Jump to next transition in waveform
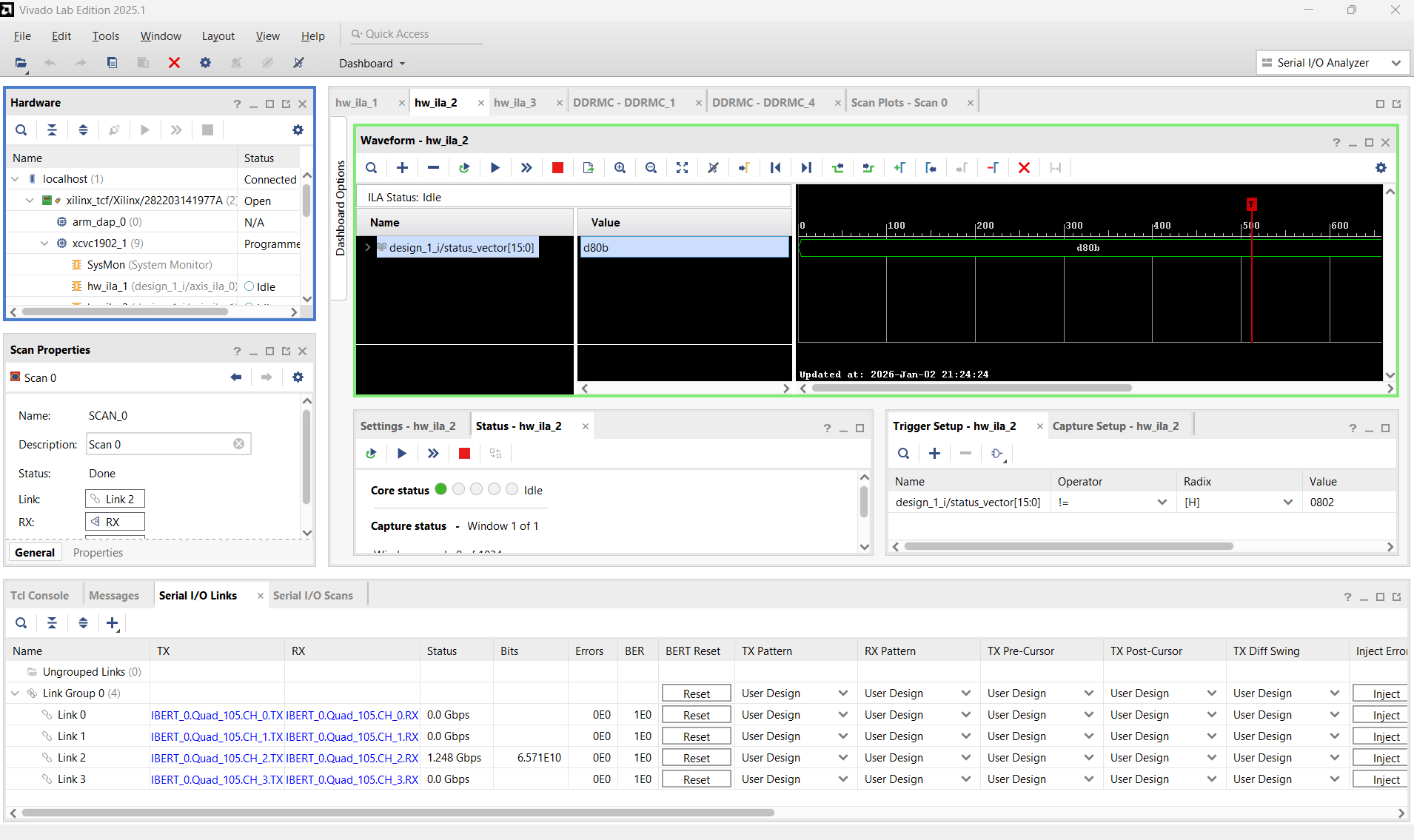Screen dimensions: 1414x840 (868, 168)
